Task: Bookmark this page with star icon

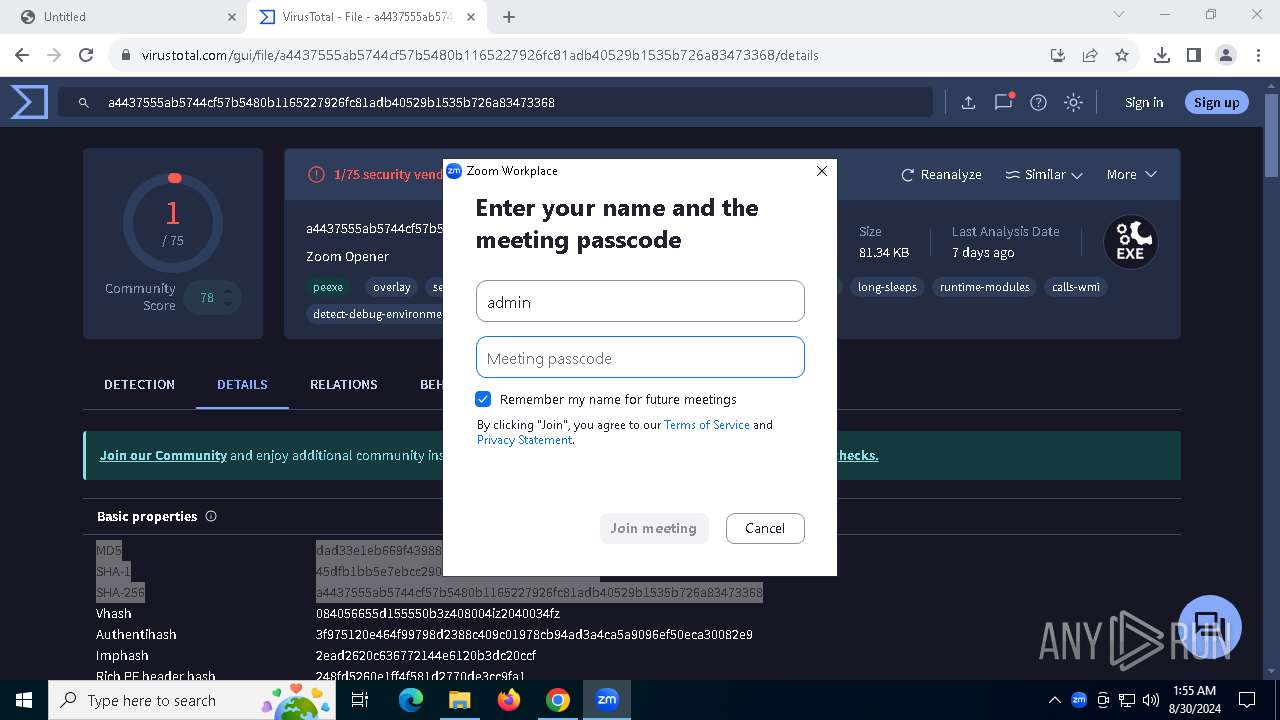Action: point(1122,55)
